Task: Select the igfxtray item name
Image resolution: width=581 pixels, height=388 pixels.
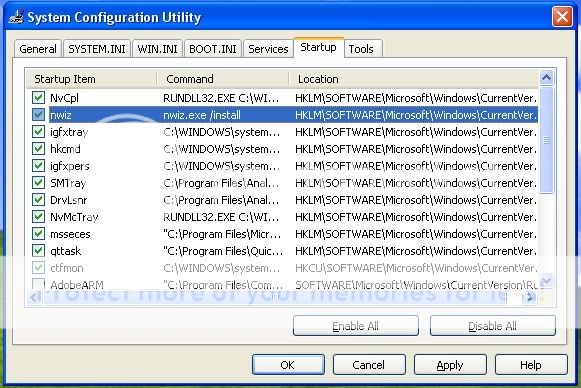Action: click(x=69, y=132)
